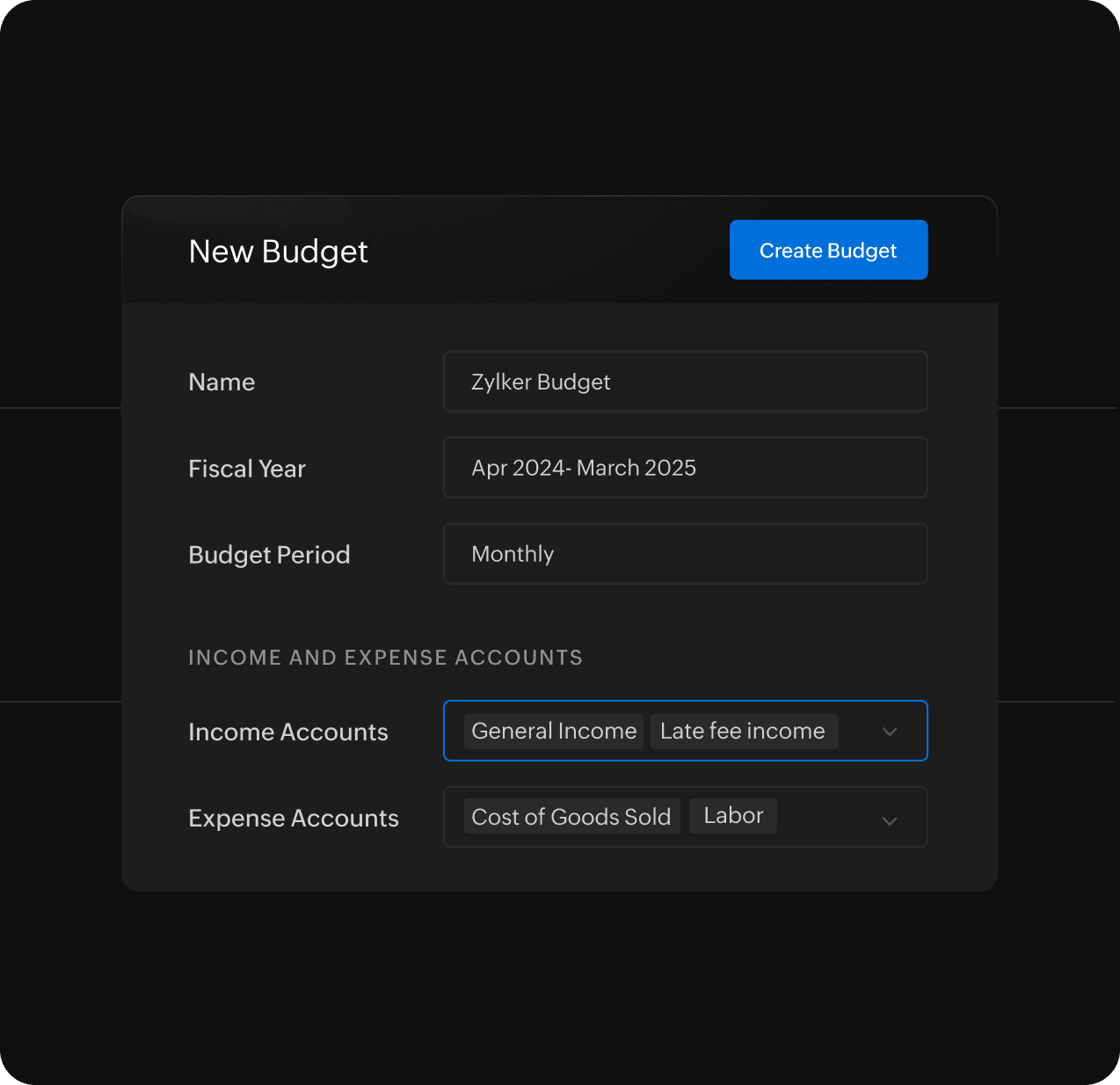Open the Budget Period field set to Monthly
The height and width of the screenshot is (1085, 1120).
coord(684,554)
